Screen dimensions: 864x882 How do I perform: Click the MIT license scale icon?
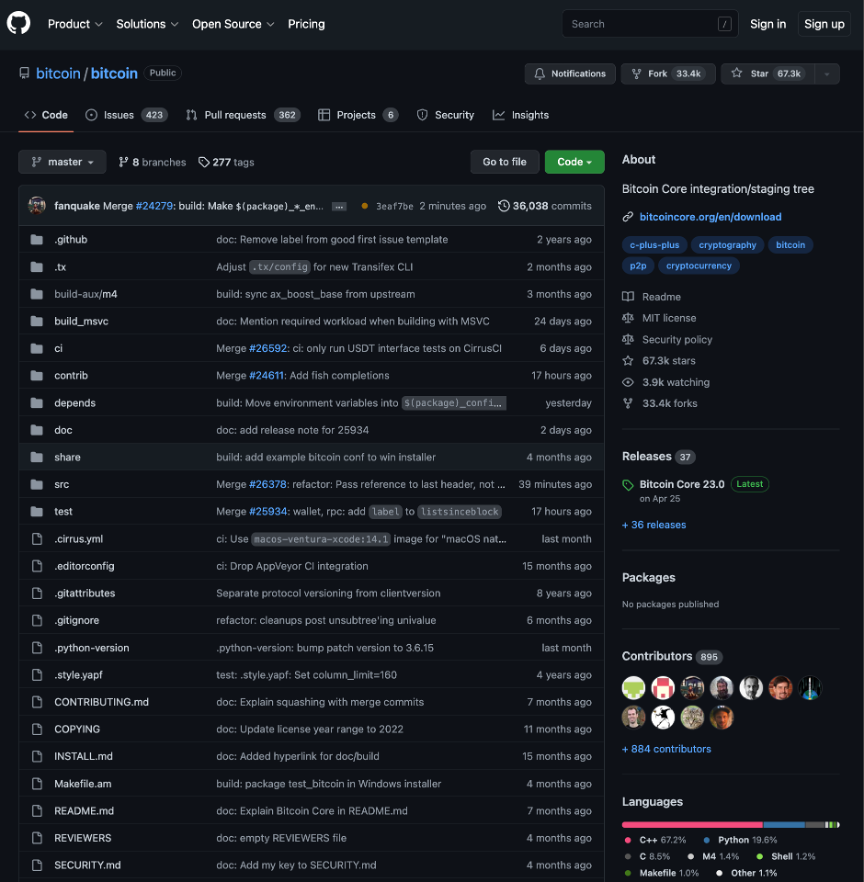(628, 318)
